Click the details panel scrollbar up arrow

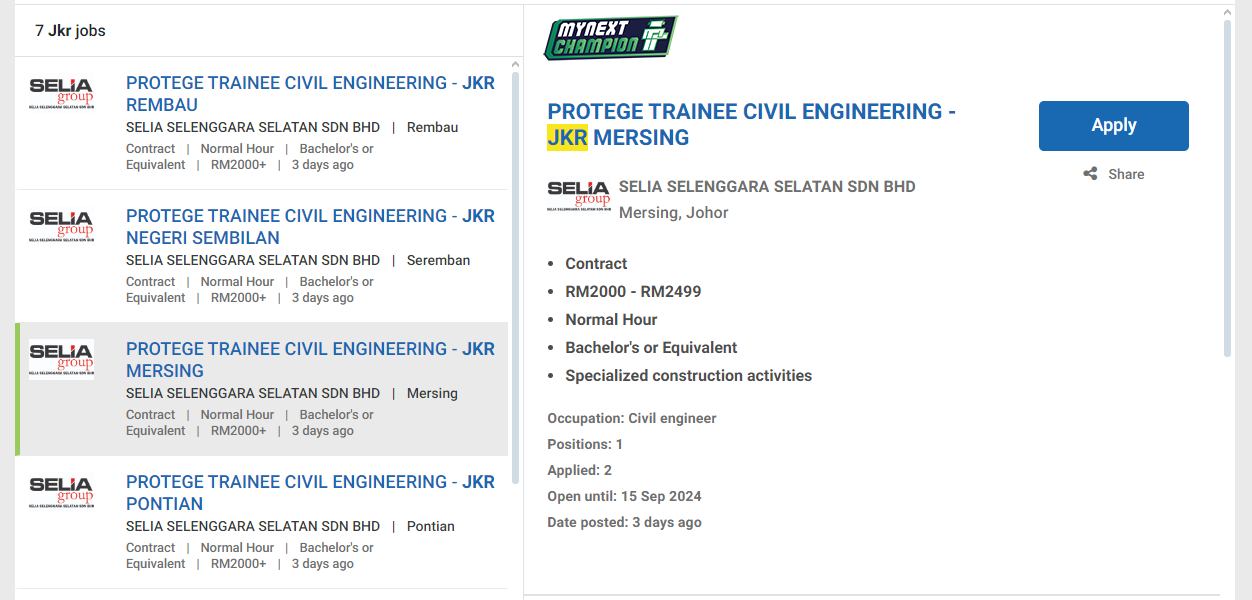(x=1228, y=12)
